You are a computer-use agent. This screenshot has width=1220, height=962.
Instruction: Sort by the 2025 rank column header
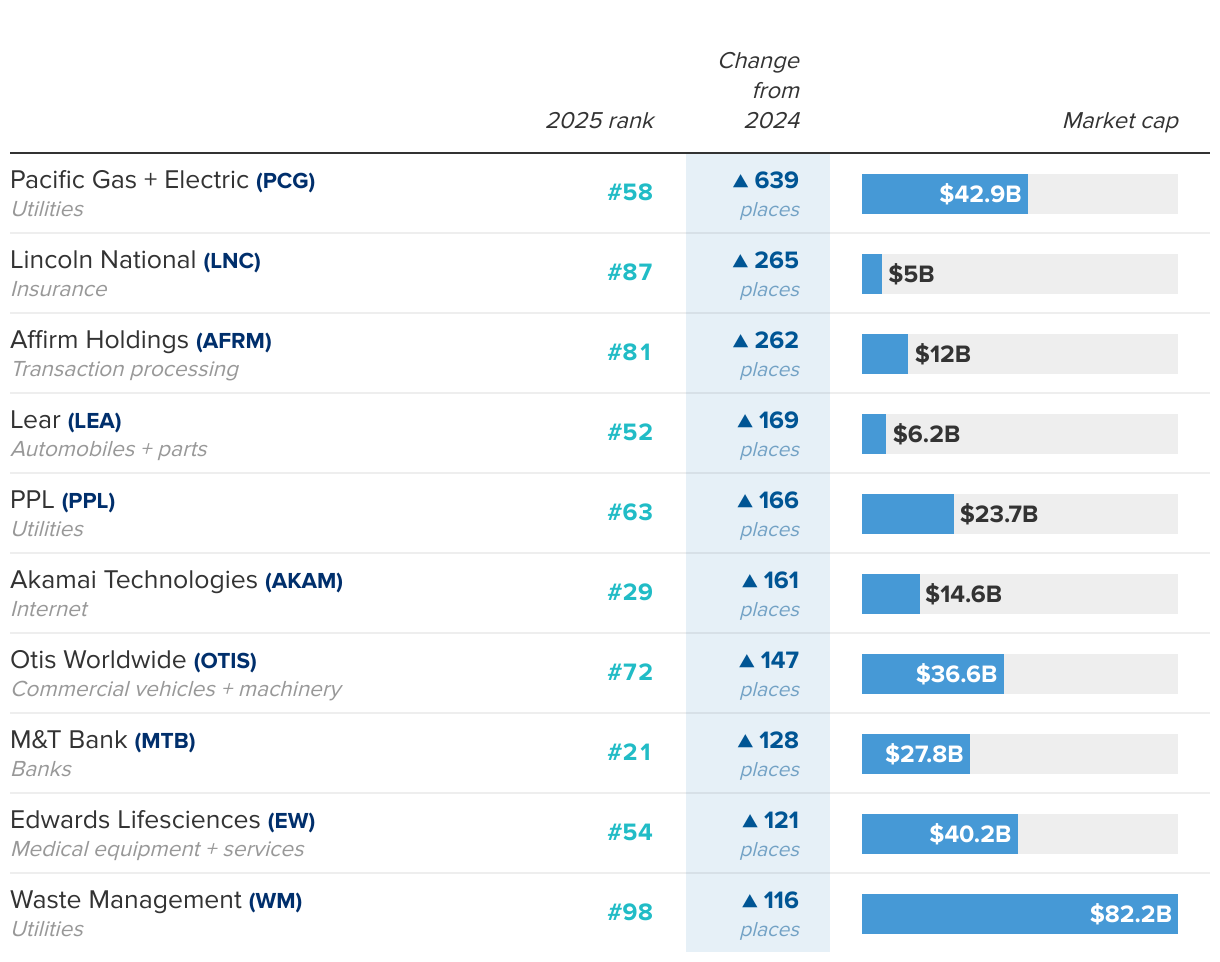click(599, 121)
